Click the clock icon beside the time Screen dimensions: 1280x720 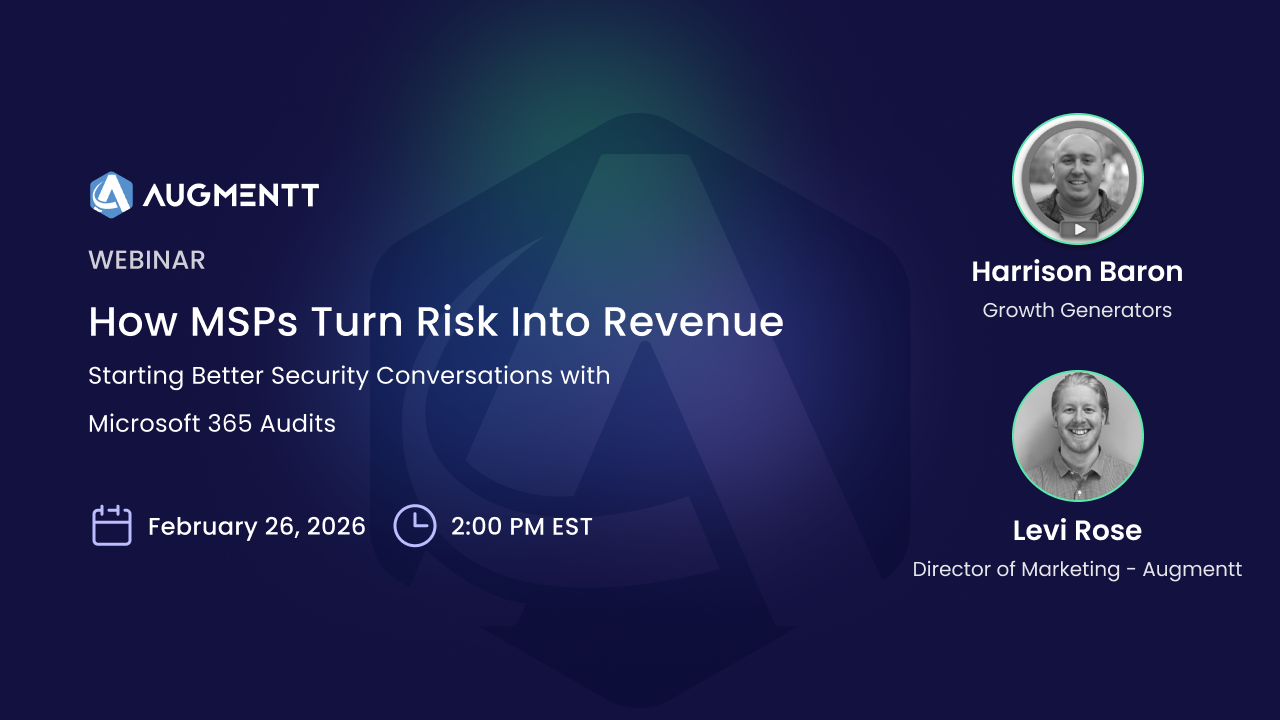point(414,526)
